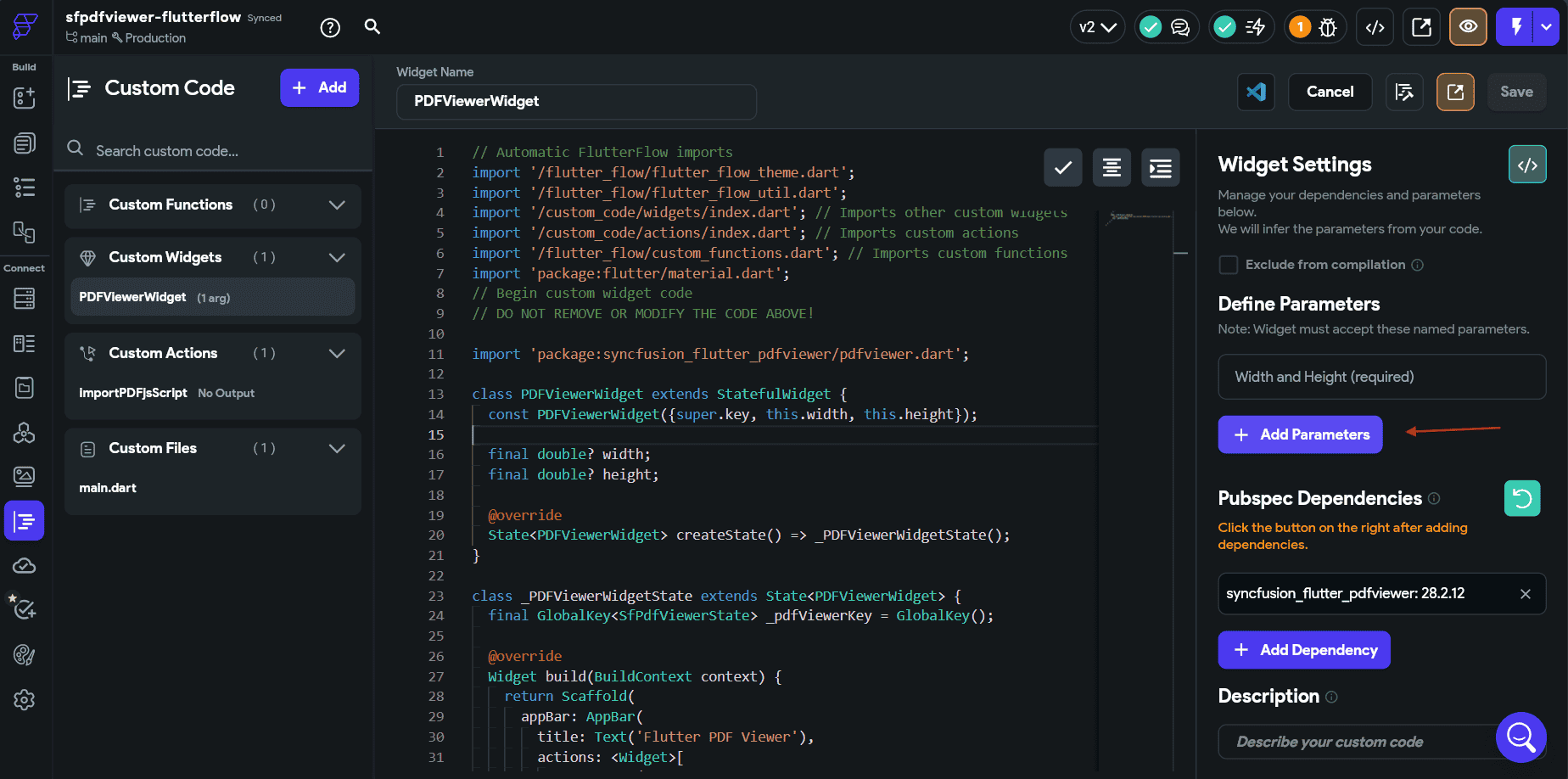Click the lightning test mode button
The image size is (1568, 779).
[1515, 27]
